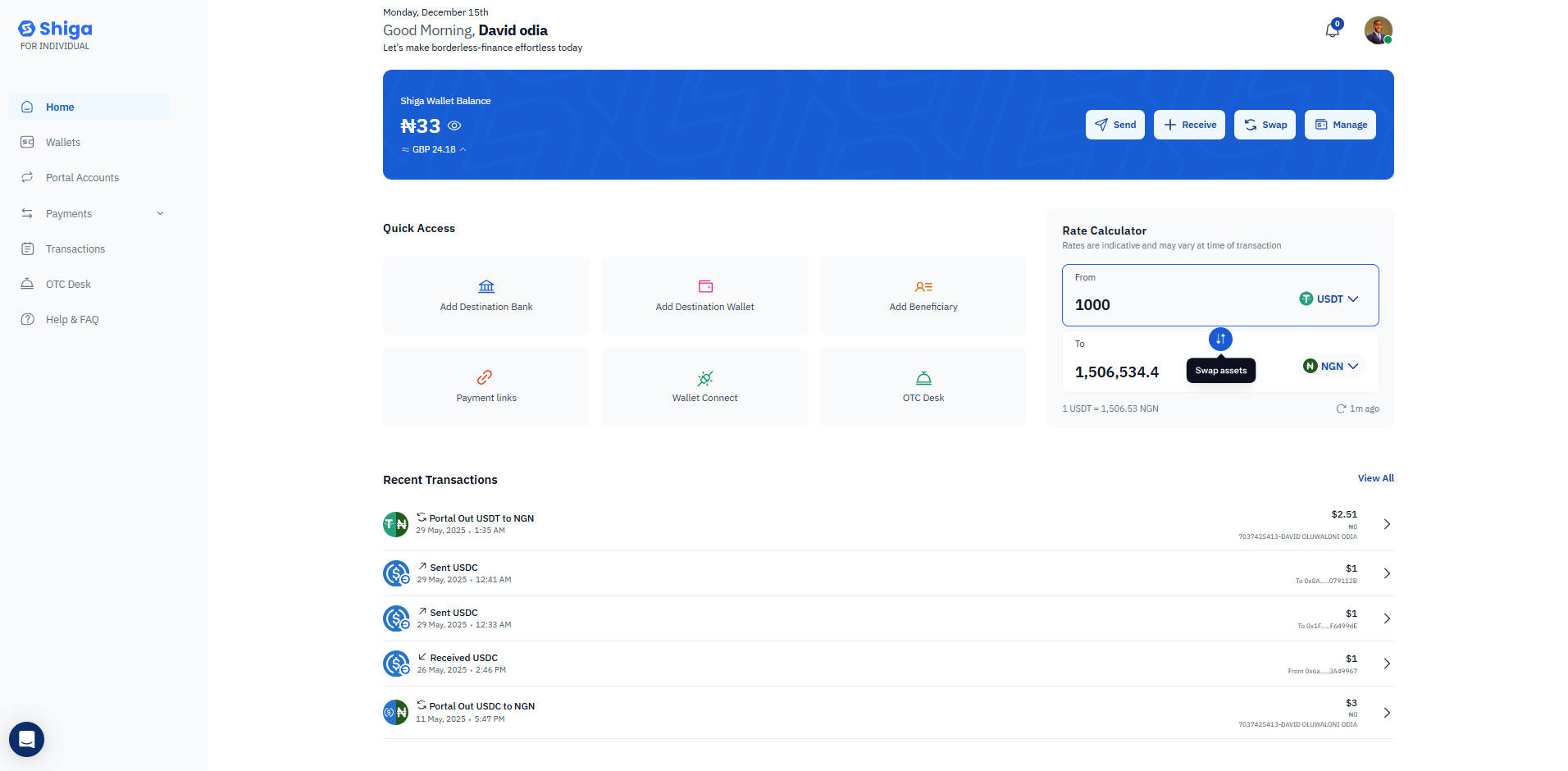This screenshot has height=771, width=1568.
Task: Click the Transactions sidebar icon
Action: pyautogui.click(x=27, y=249)
